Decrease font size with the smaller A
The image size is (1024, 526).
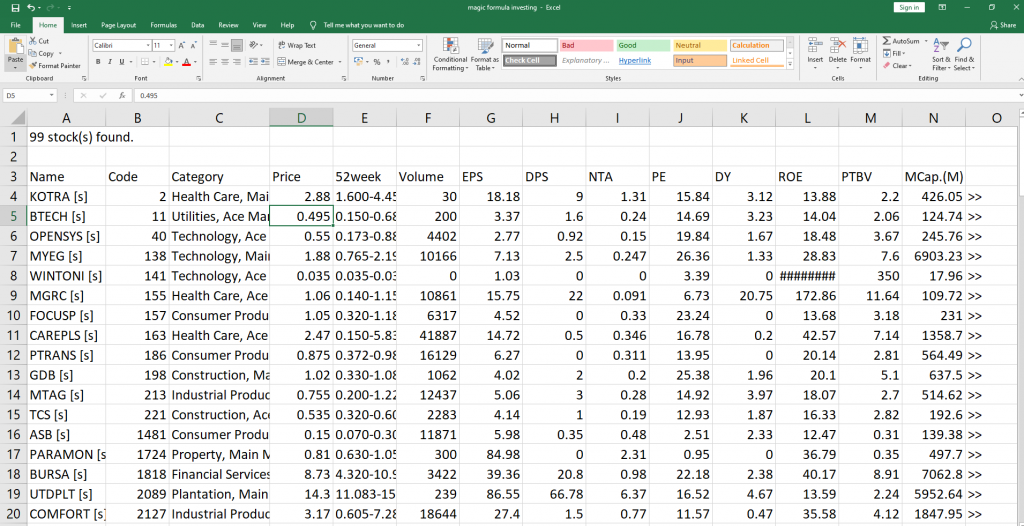tap(194, 46)
